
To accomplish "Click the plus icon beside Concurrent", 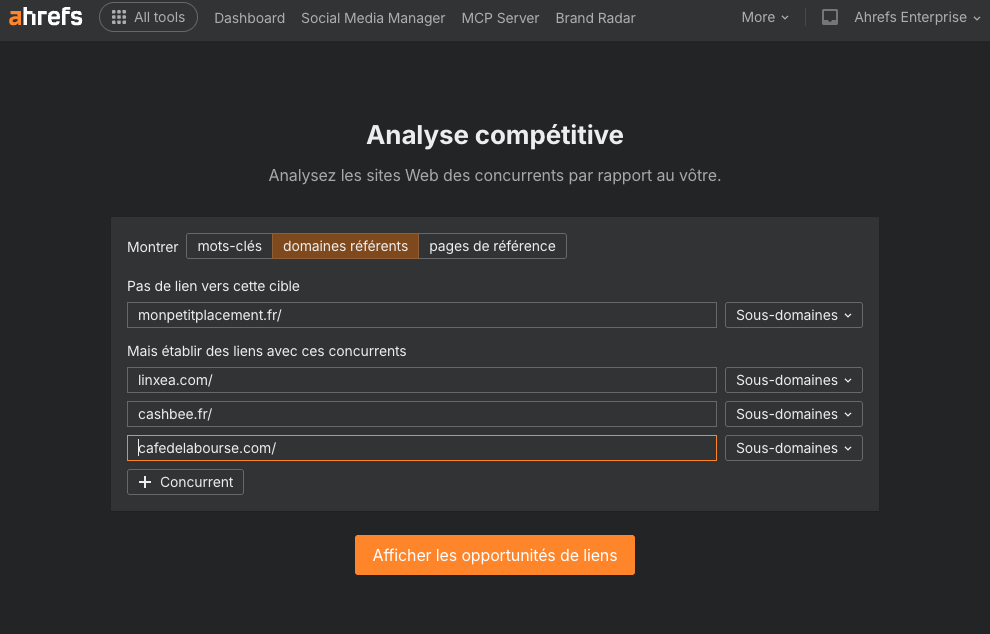I will coord(145,482).
